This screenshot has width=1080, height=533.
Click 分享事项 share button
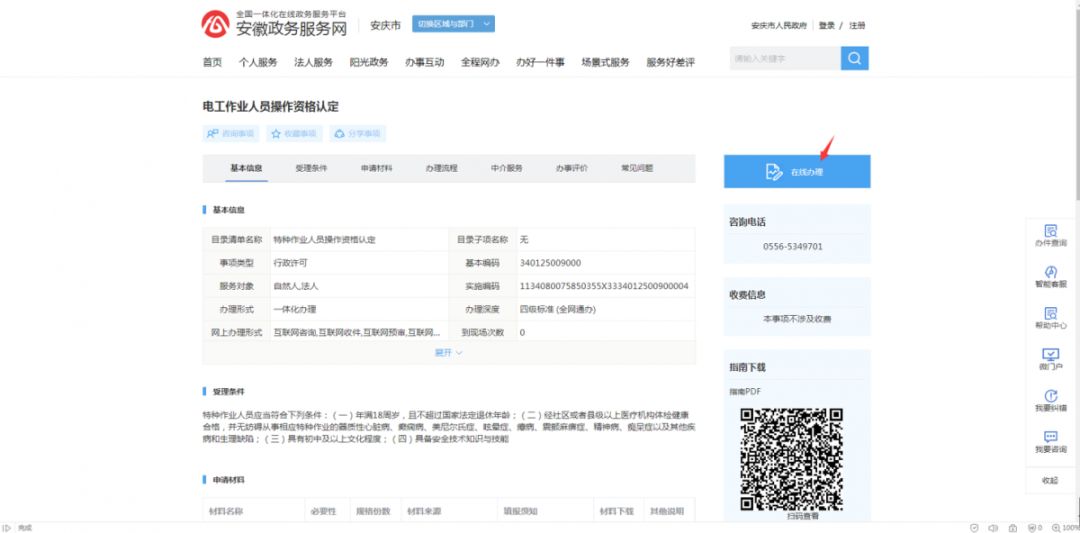click(357, 134)
